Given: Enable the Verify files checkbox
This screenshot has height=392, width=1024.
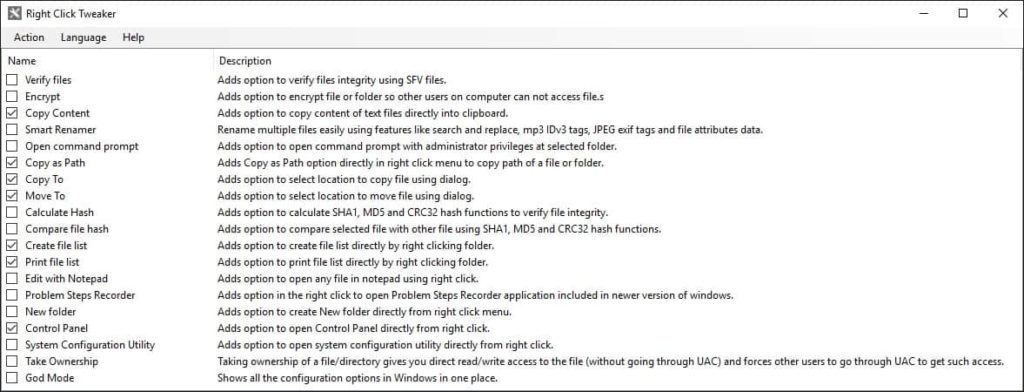Looking at the screenshot, I should (x=12, y=80).
